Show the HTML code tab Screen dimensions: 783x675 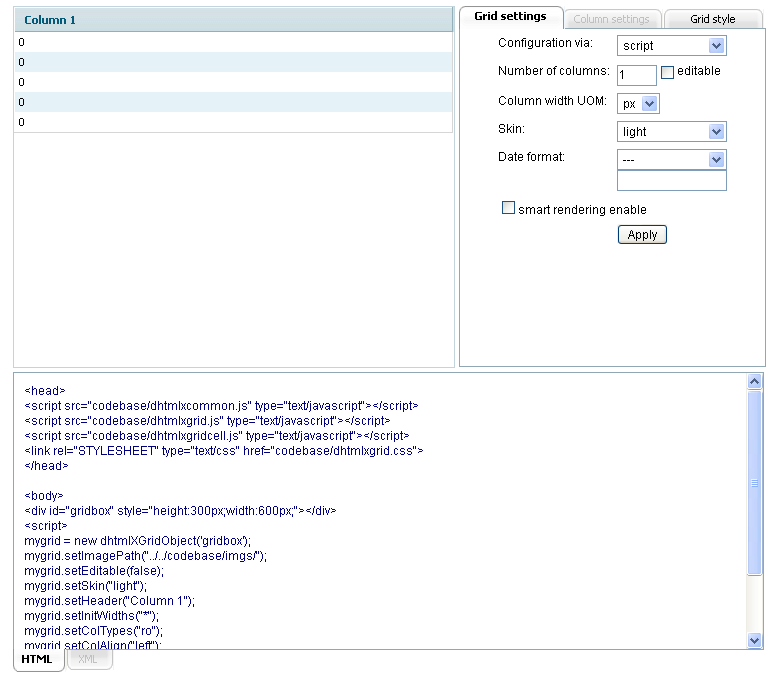point(38,660)
